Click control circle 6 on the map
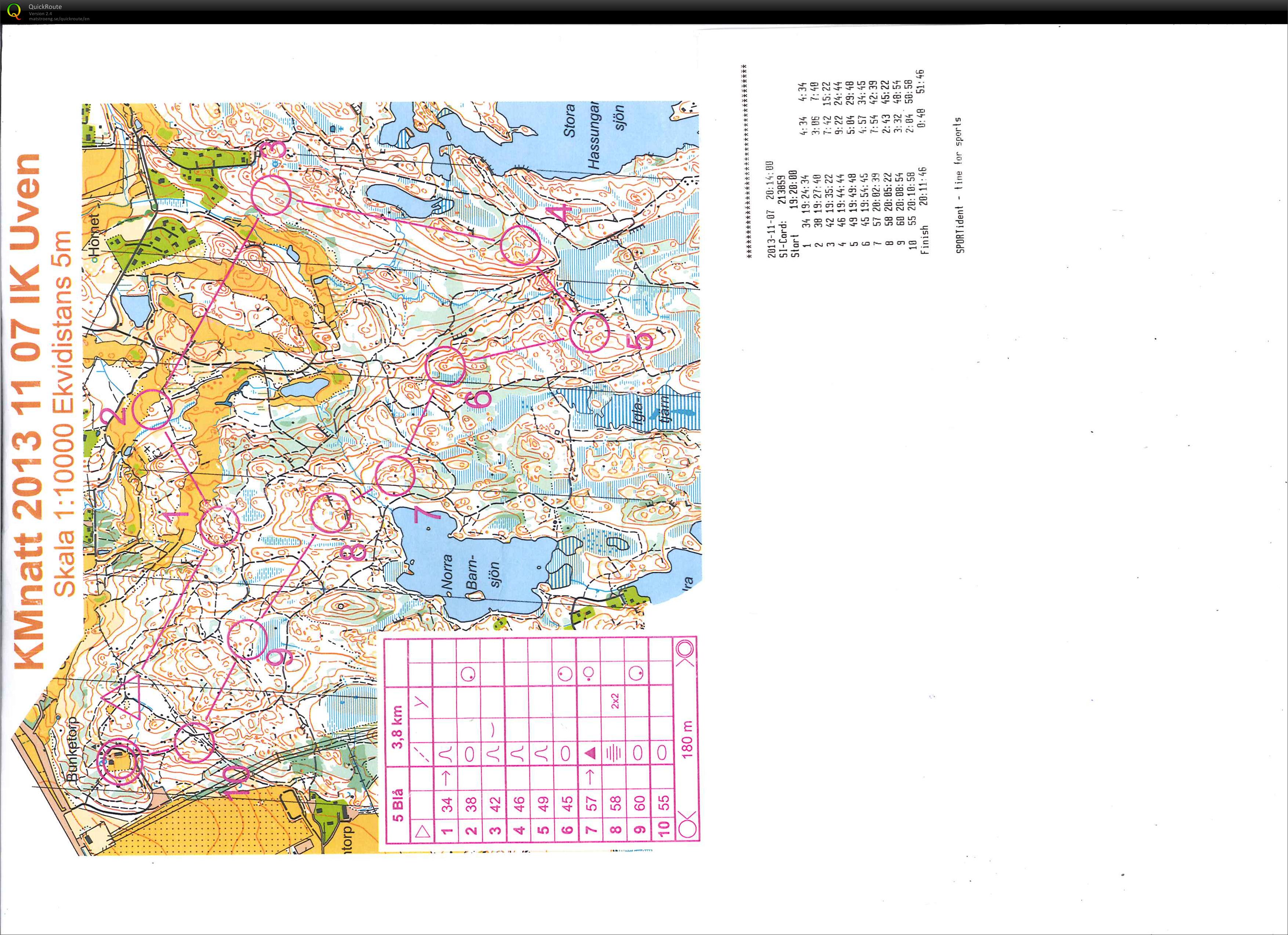The height and width of the screenshot is (935, 1288). point(446,367)
